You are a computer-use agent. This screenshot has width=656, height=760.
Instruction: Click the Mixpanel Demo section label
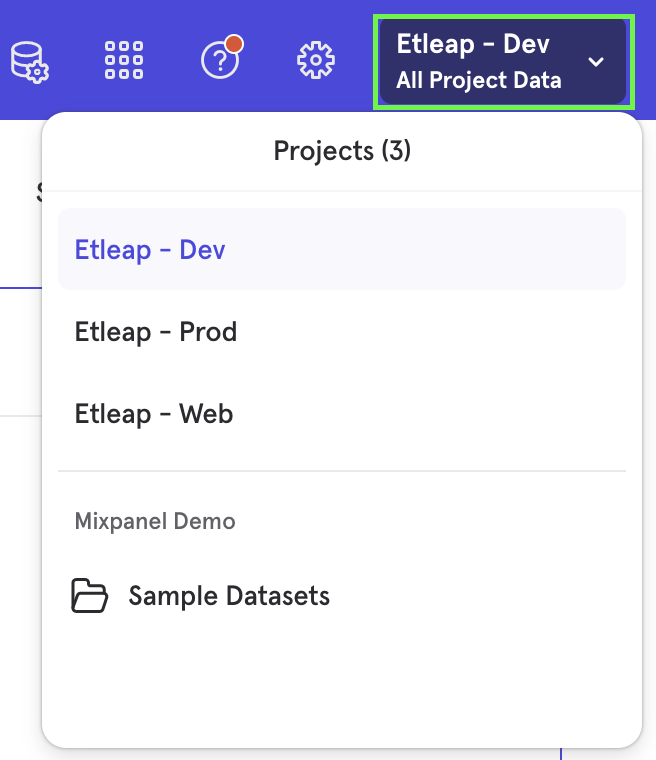(x=155, y=521)
